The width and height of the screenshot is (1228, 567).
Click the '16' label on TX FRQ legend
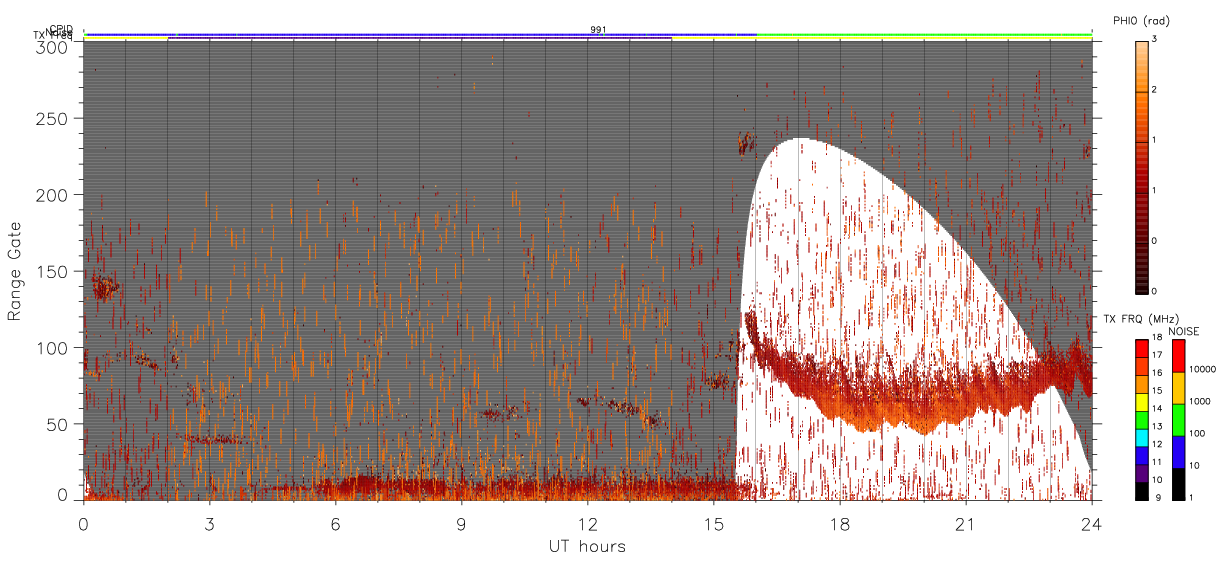coord(1158,373)
